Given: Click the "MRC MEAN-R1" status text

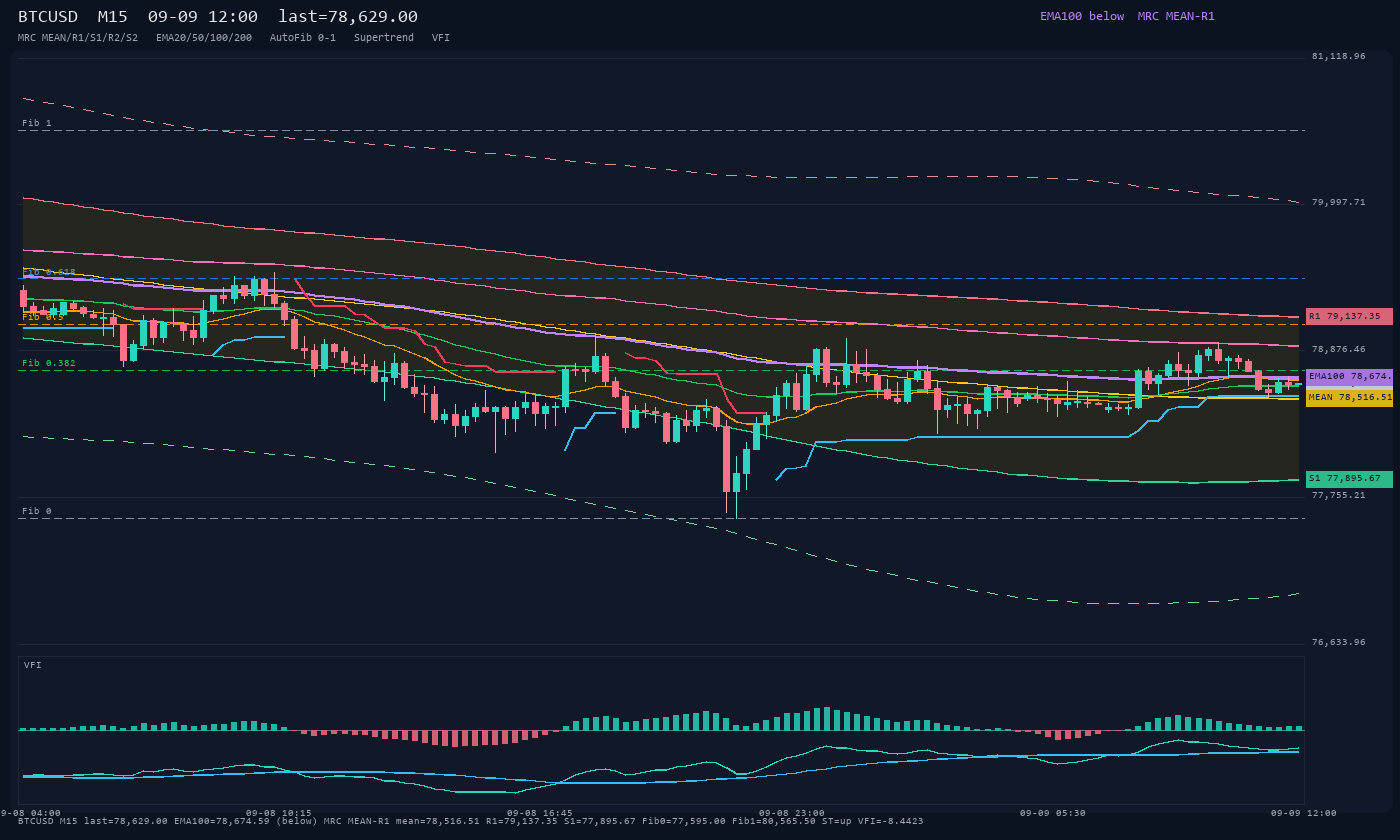Looking at the screenshot, I should 1176,16.
